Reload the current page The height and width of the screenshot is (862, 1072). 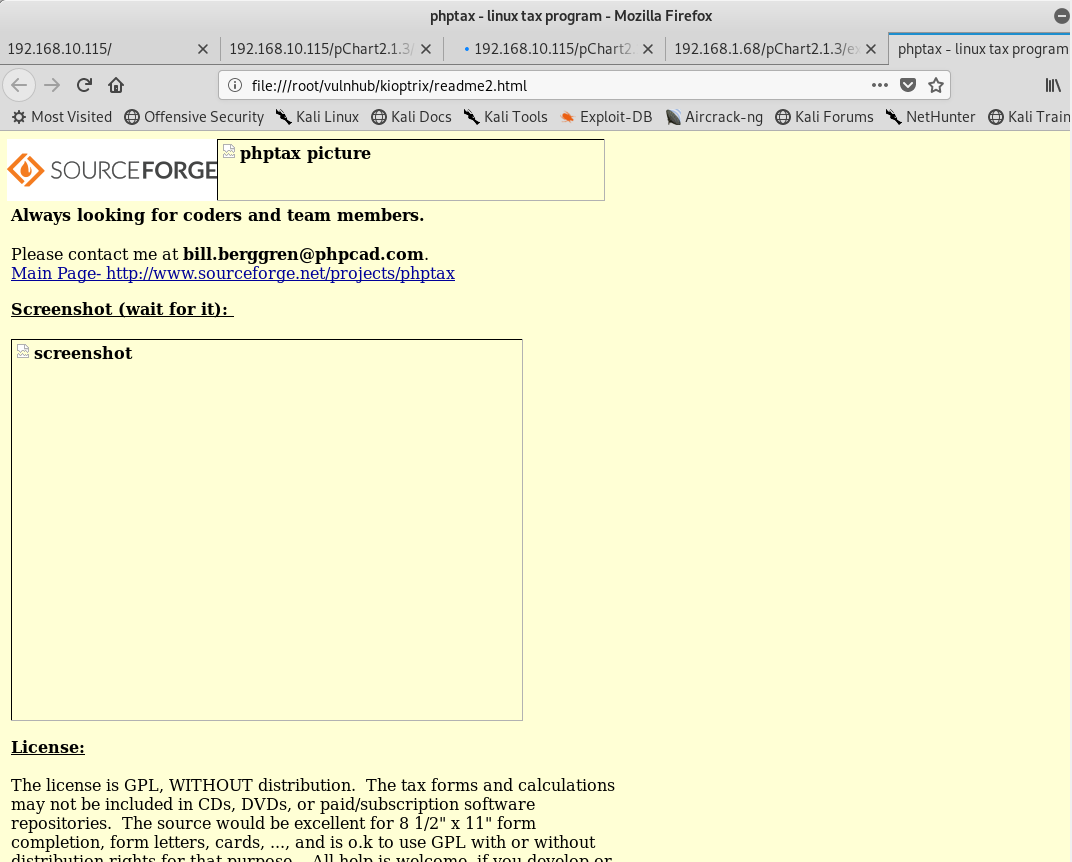tap(84, 85)
